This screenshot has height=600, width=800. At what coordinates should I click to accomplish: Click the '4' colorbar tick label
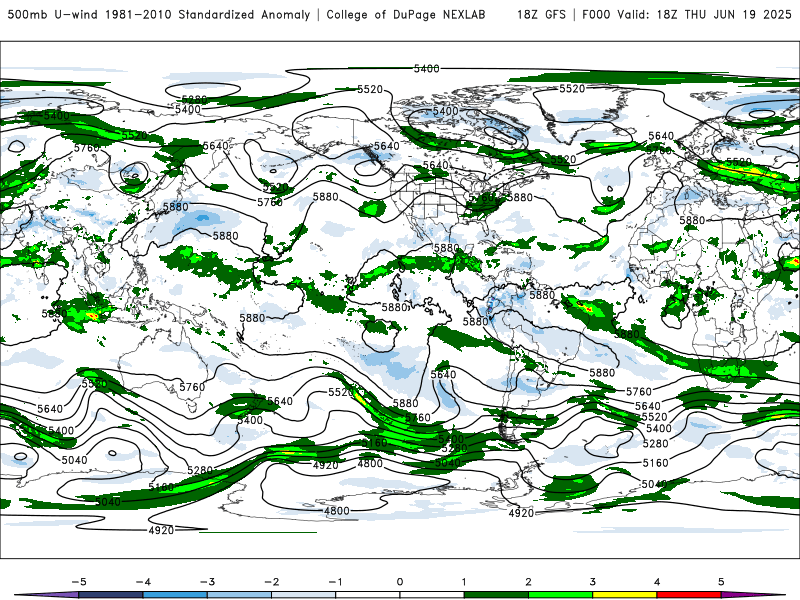click(657, 582)
